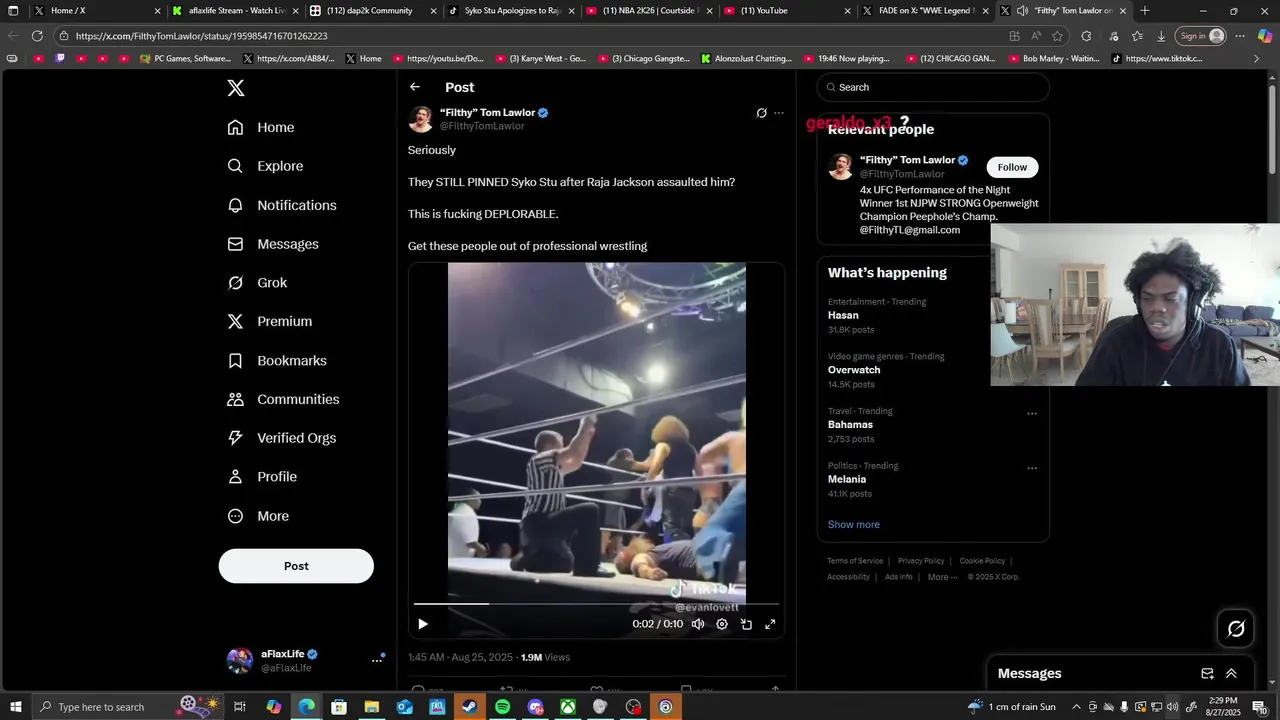1280x720 pixels.
Task: Play the video
Action: pos(423,624)
